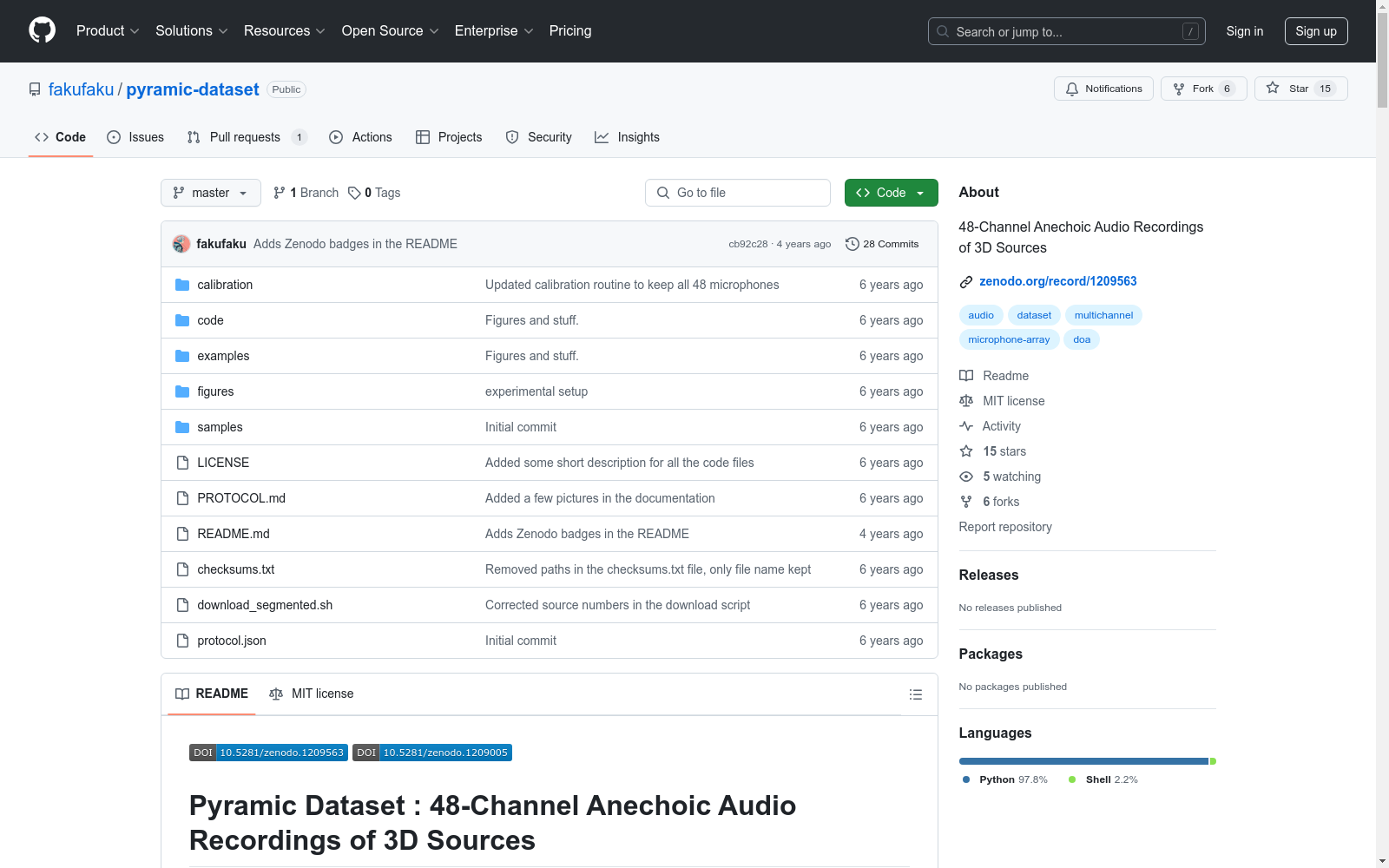
Task: Click the repository icon before fakufaku
Action: 35,89
